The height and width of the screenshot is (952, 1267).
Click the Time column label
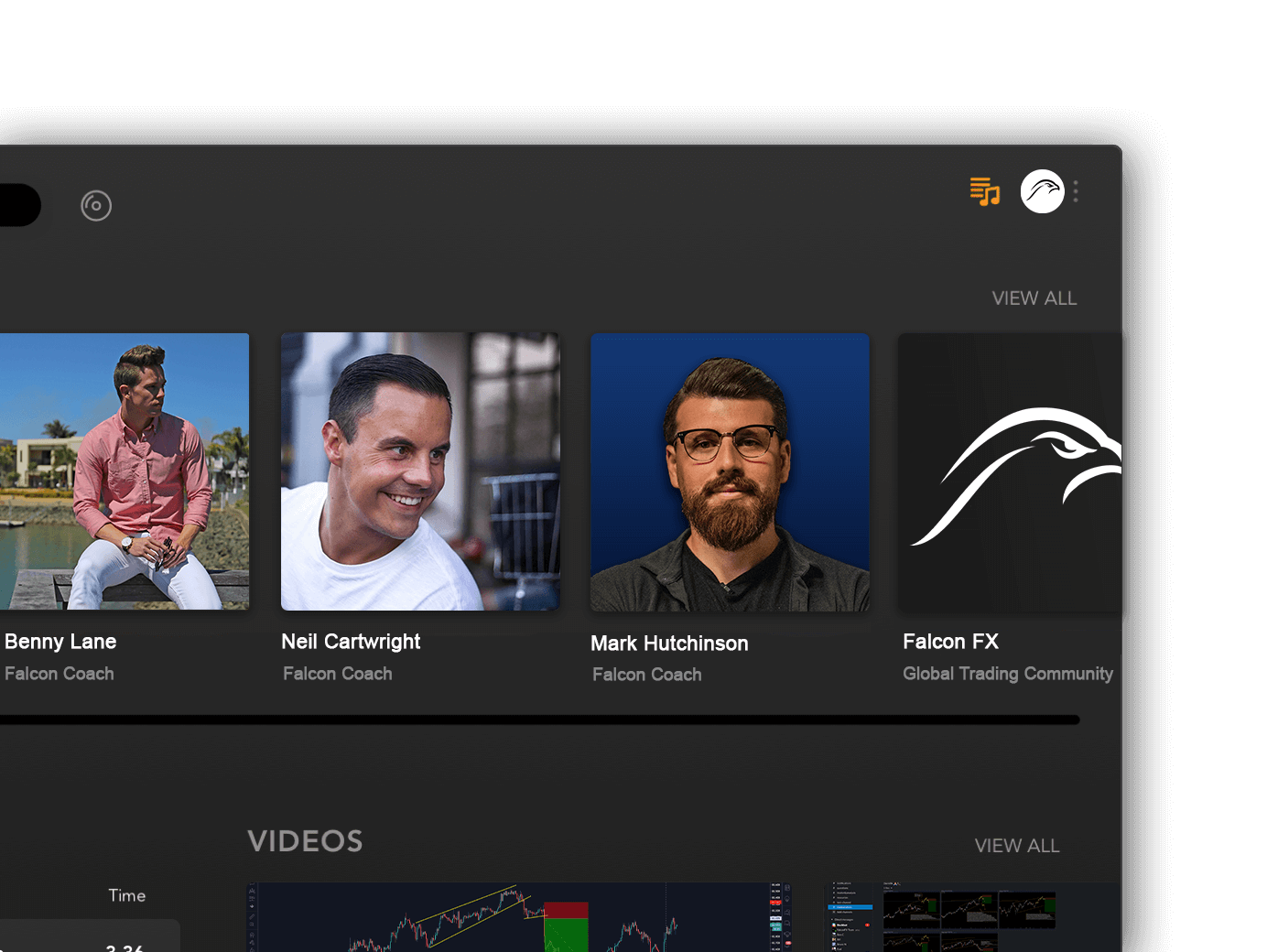127,895
